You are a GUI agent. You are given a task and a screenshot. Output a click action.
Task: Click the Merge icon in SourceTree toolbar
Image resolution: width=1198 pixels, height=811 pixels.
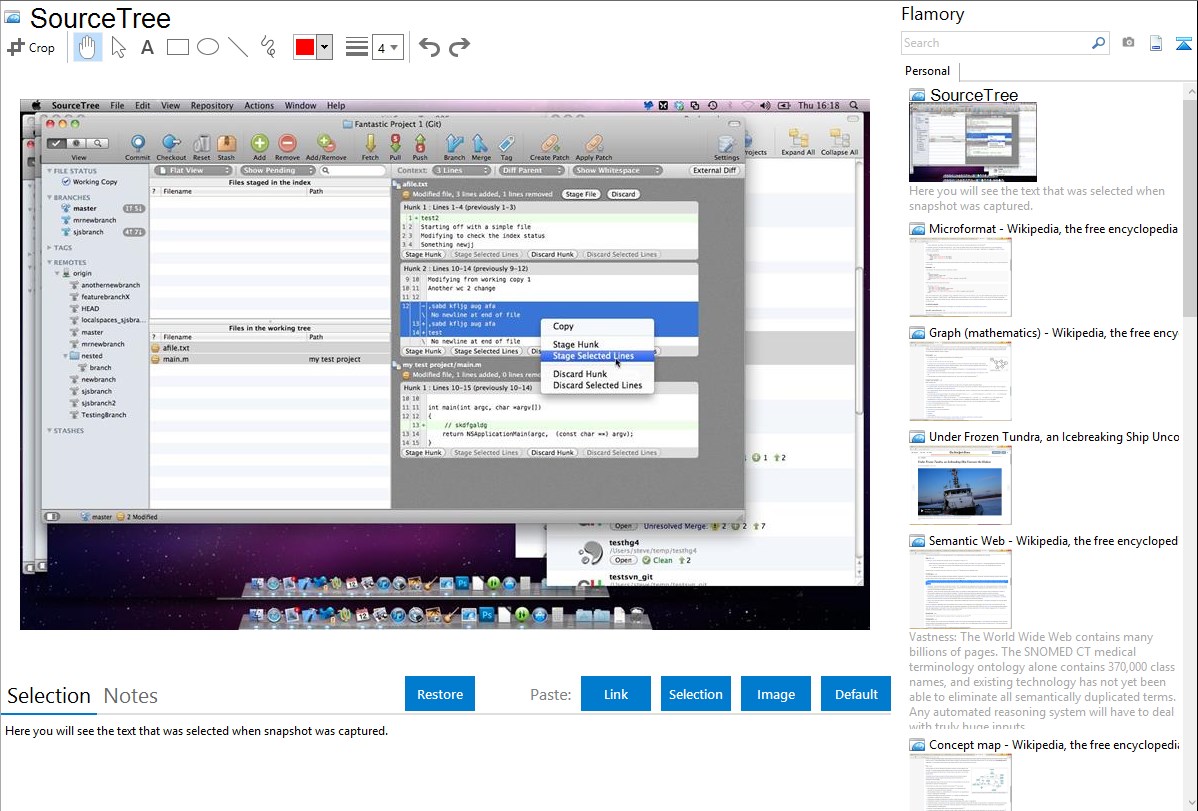pos(481,146)
